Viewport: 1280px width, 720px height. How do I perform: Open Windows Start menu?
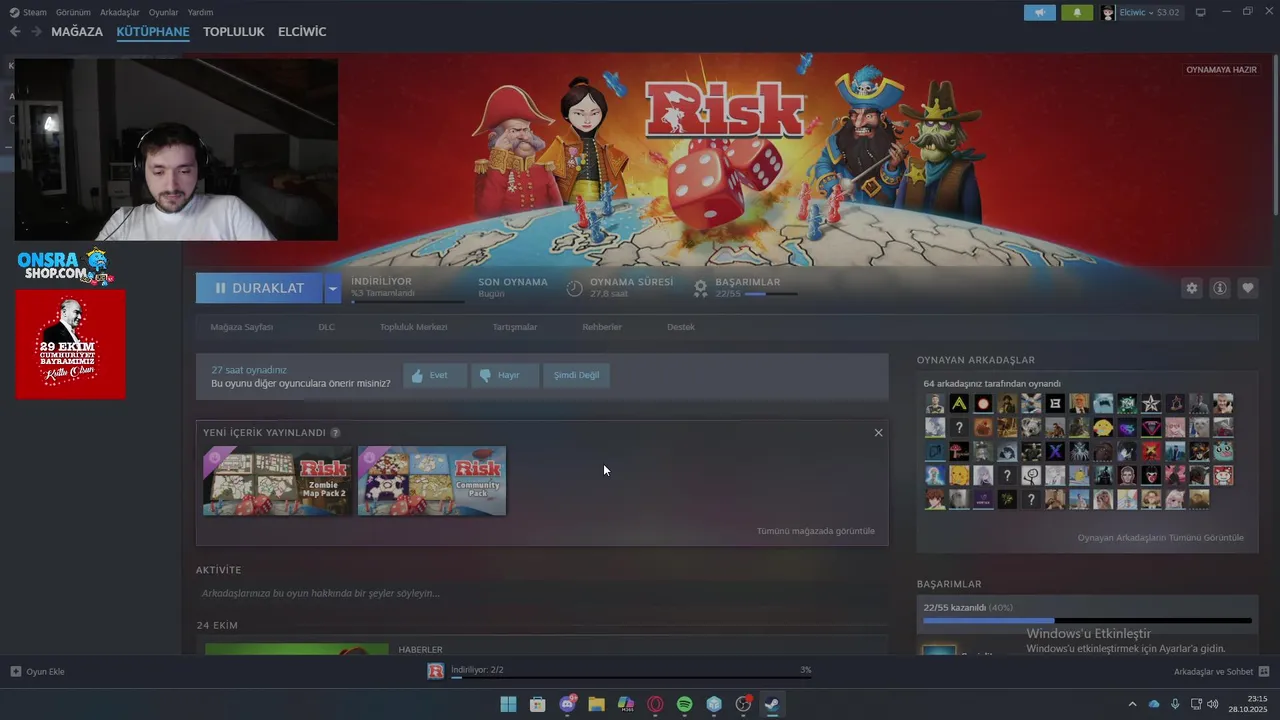508,704
